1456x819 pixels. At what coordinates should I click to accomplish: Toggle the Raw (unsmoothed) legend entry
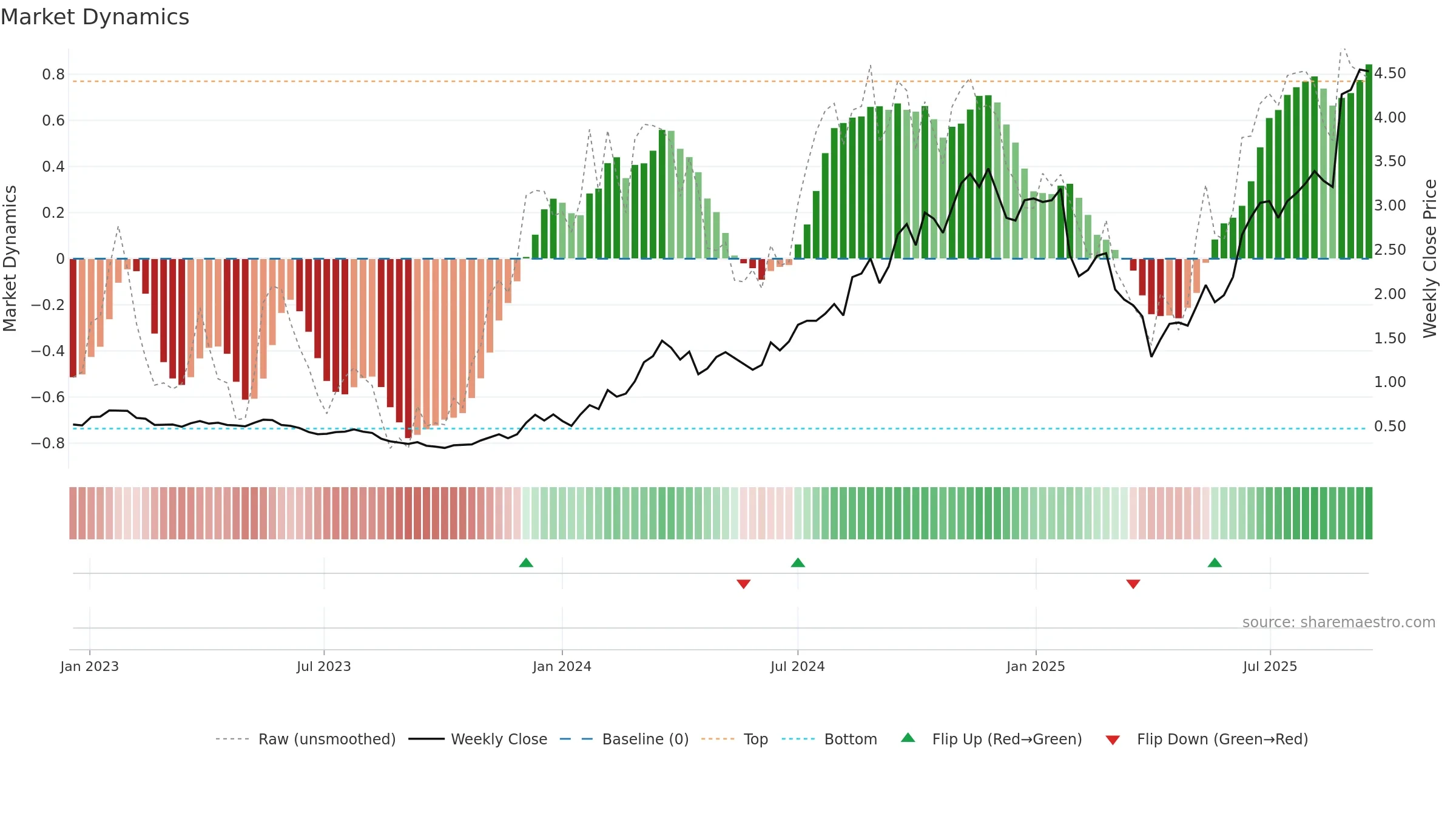306,739
